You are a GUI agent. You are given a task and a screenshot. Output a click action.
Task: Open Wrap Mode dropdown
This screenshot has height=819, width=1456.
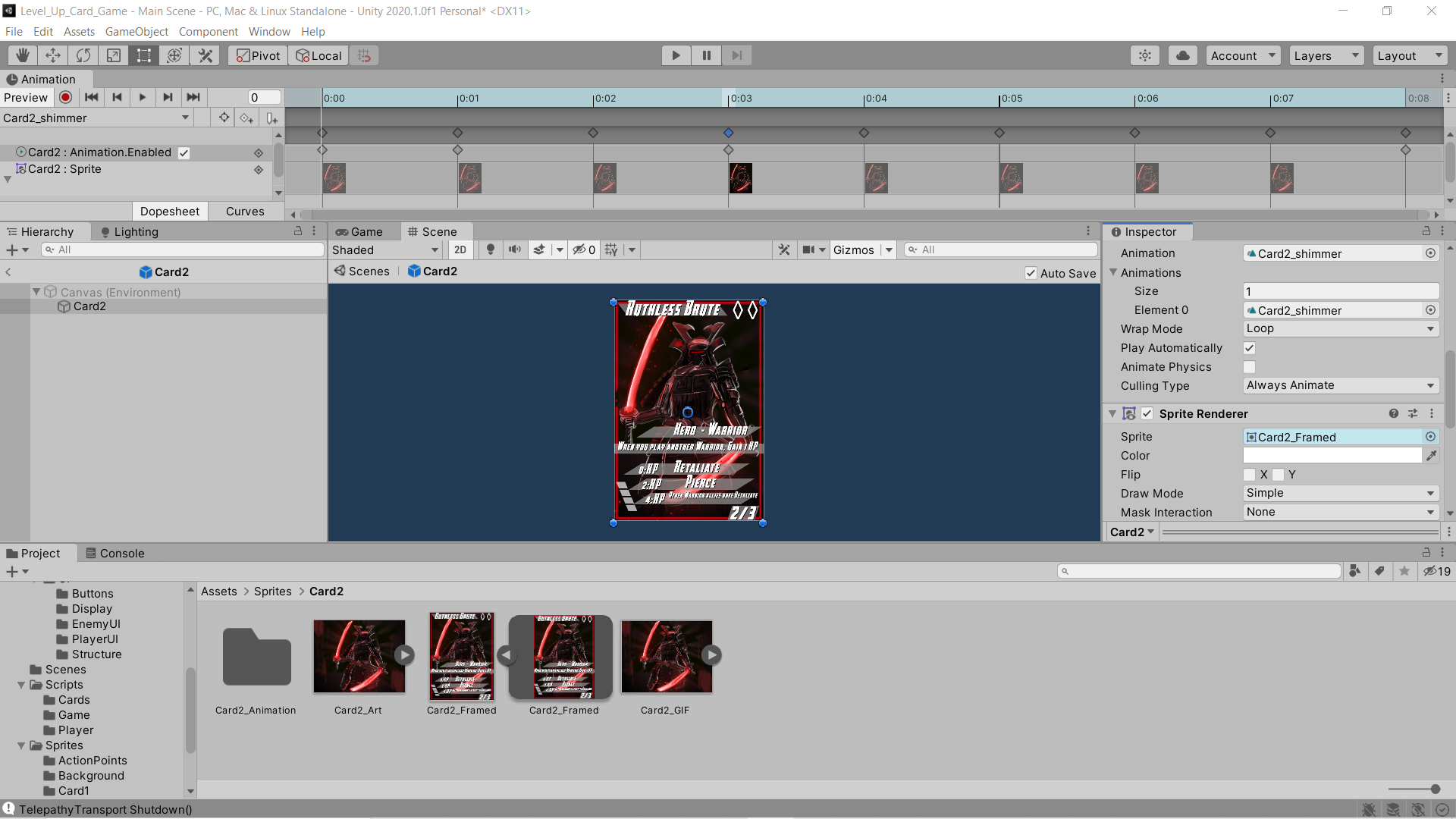(1341, 328)
